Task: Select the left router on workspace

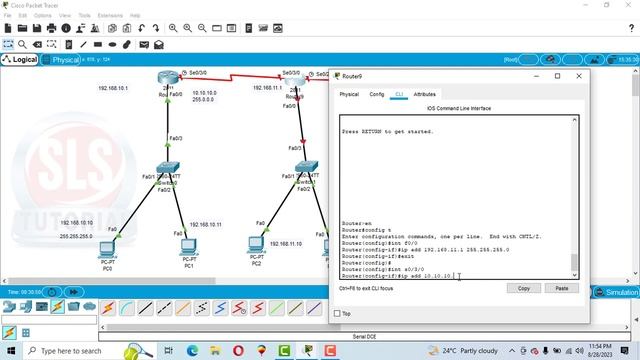Action: (168, 77)
